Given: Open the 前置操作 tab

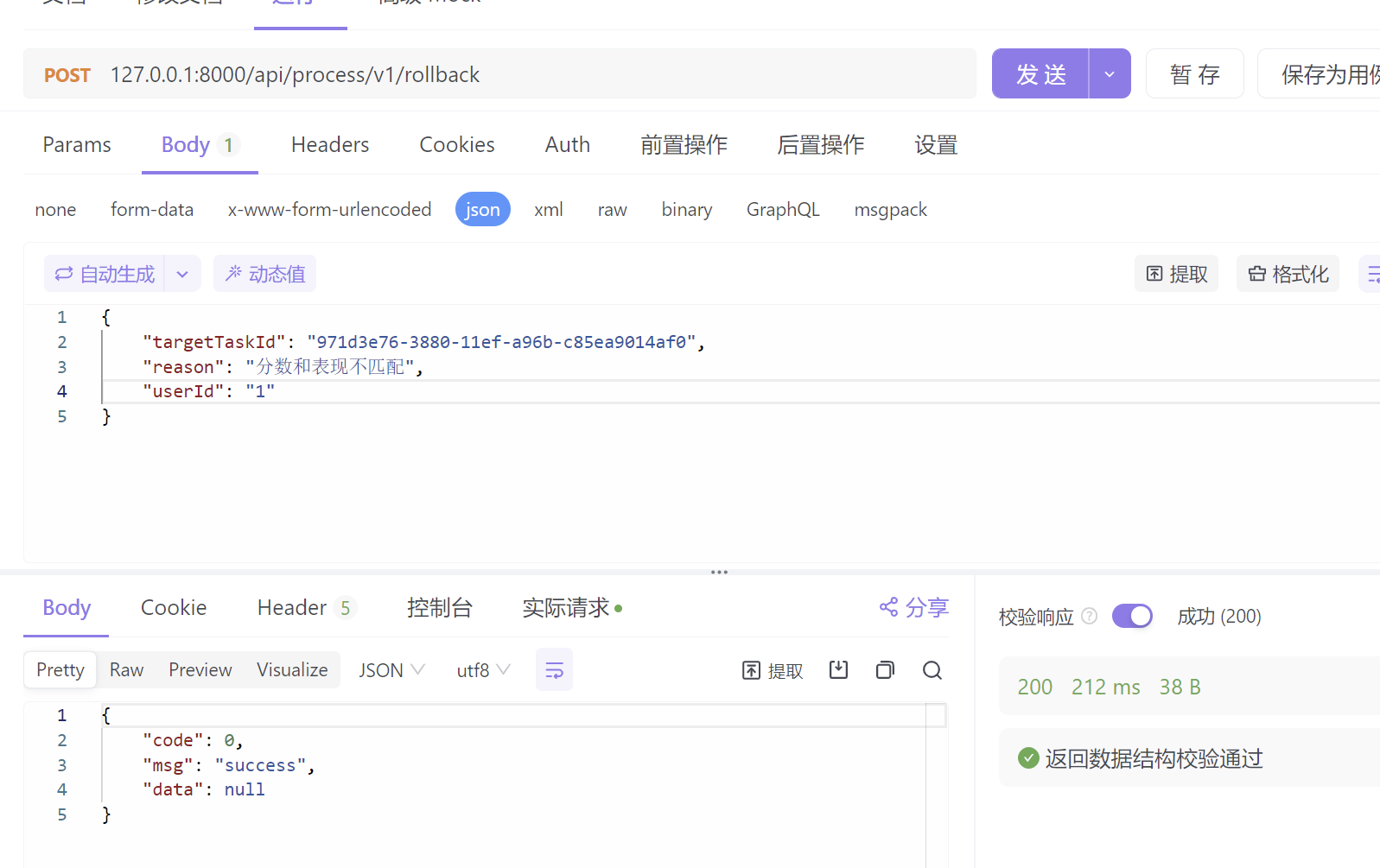Looking at the screenshot, I should 684,144.
